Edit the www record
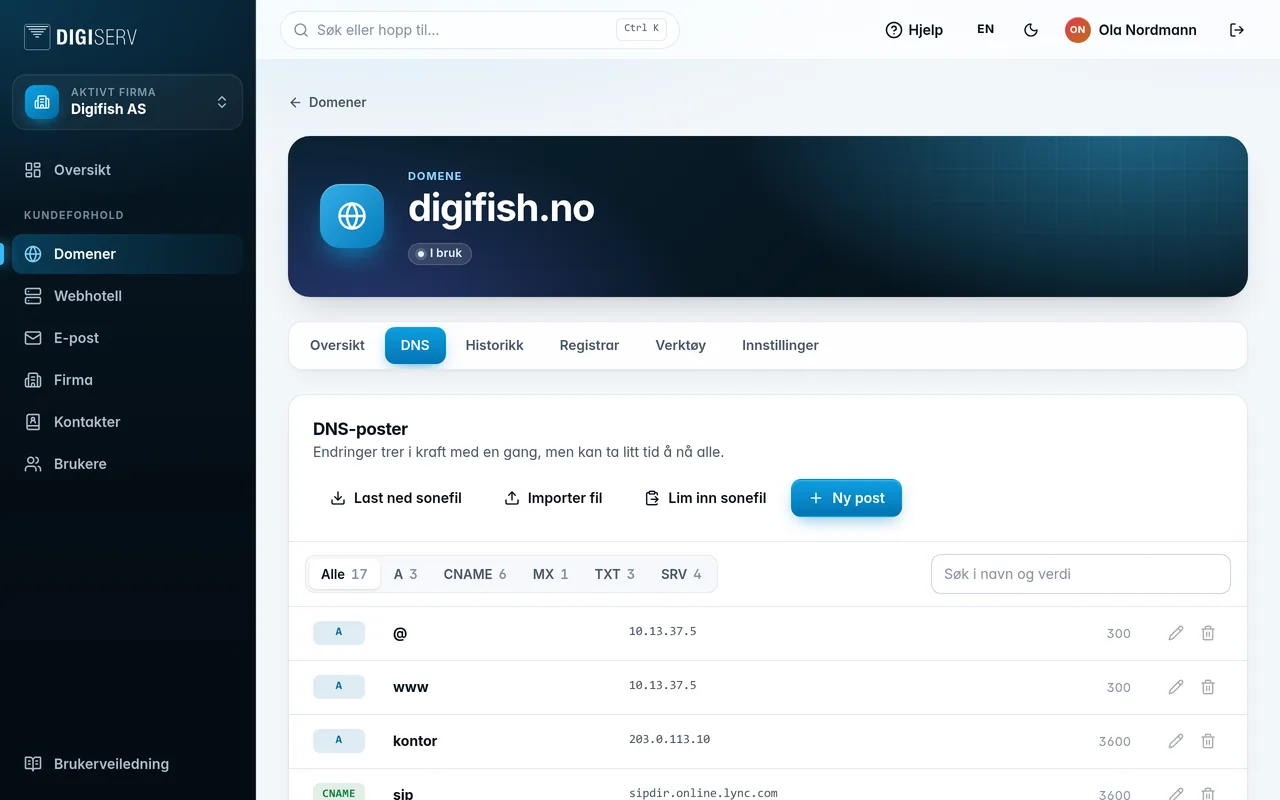Screen dimensions: 1280x800 pyautogui.click(x=1176, y=687)
